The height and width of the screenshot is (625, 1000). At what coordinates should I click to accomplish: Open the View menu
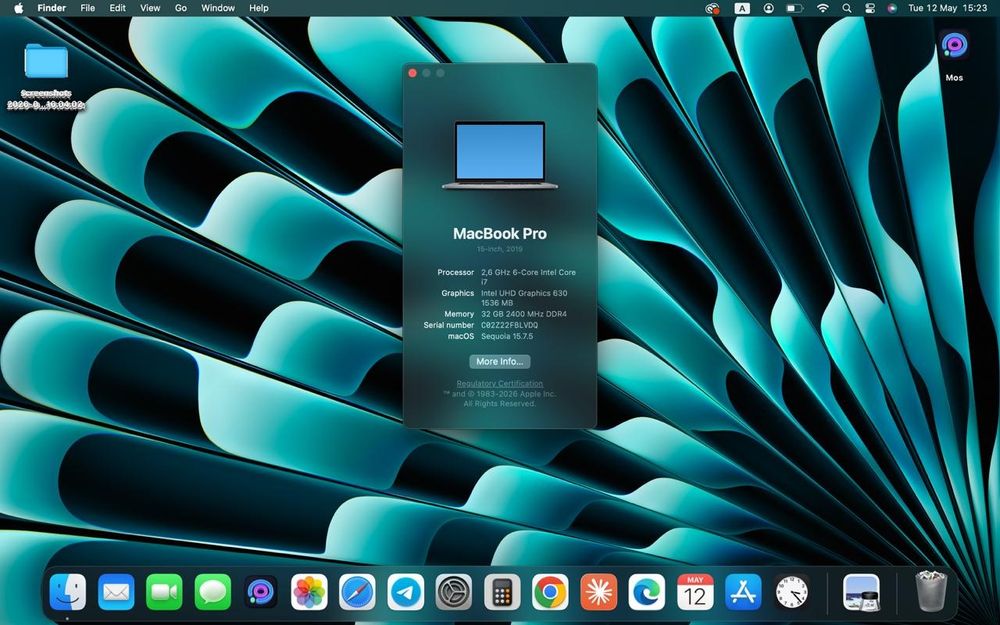point(150,8)
